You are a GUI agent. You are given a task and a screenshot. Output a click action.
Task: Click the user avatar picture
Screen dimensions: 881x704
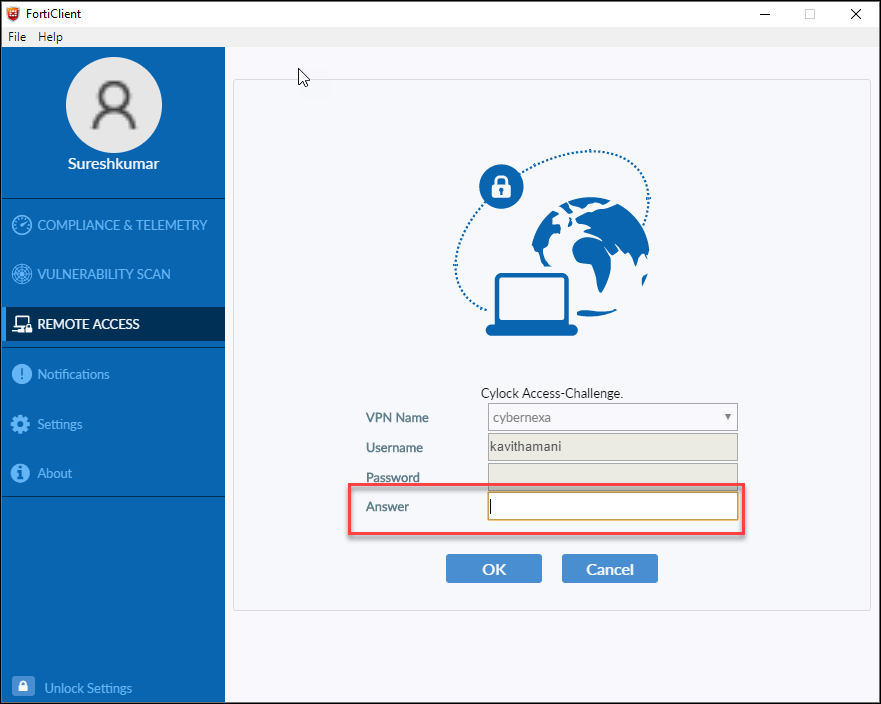pyautogui.click(x=114, y=105)
